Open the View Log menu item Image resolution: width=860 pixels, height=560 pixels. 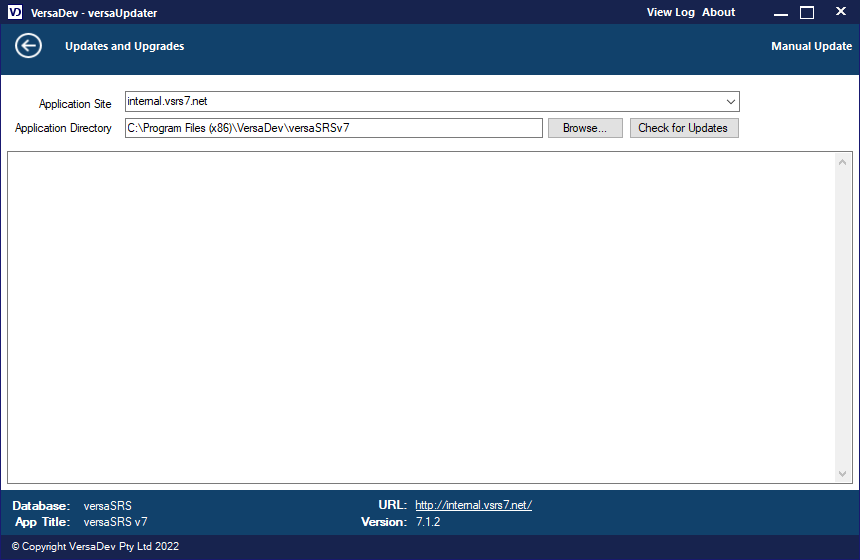click(670, 12)
